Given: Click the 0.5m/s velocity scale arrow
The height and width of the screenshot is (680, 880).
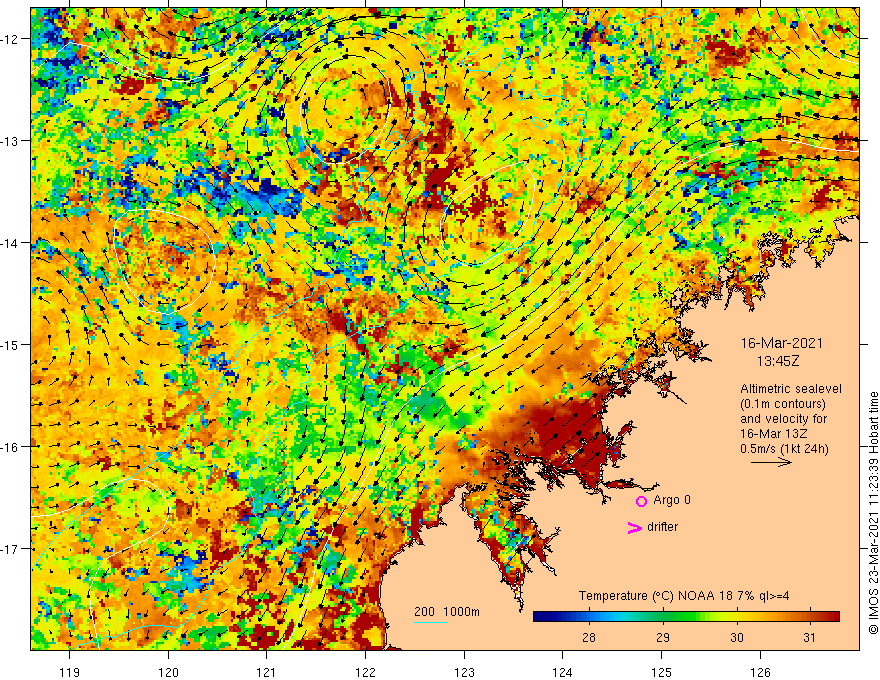Looking at the screenshot, I should (771, 462).
